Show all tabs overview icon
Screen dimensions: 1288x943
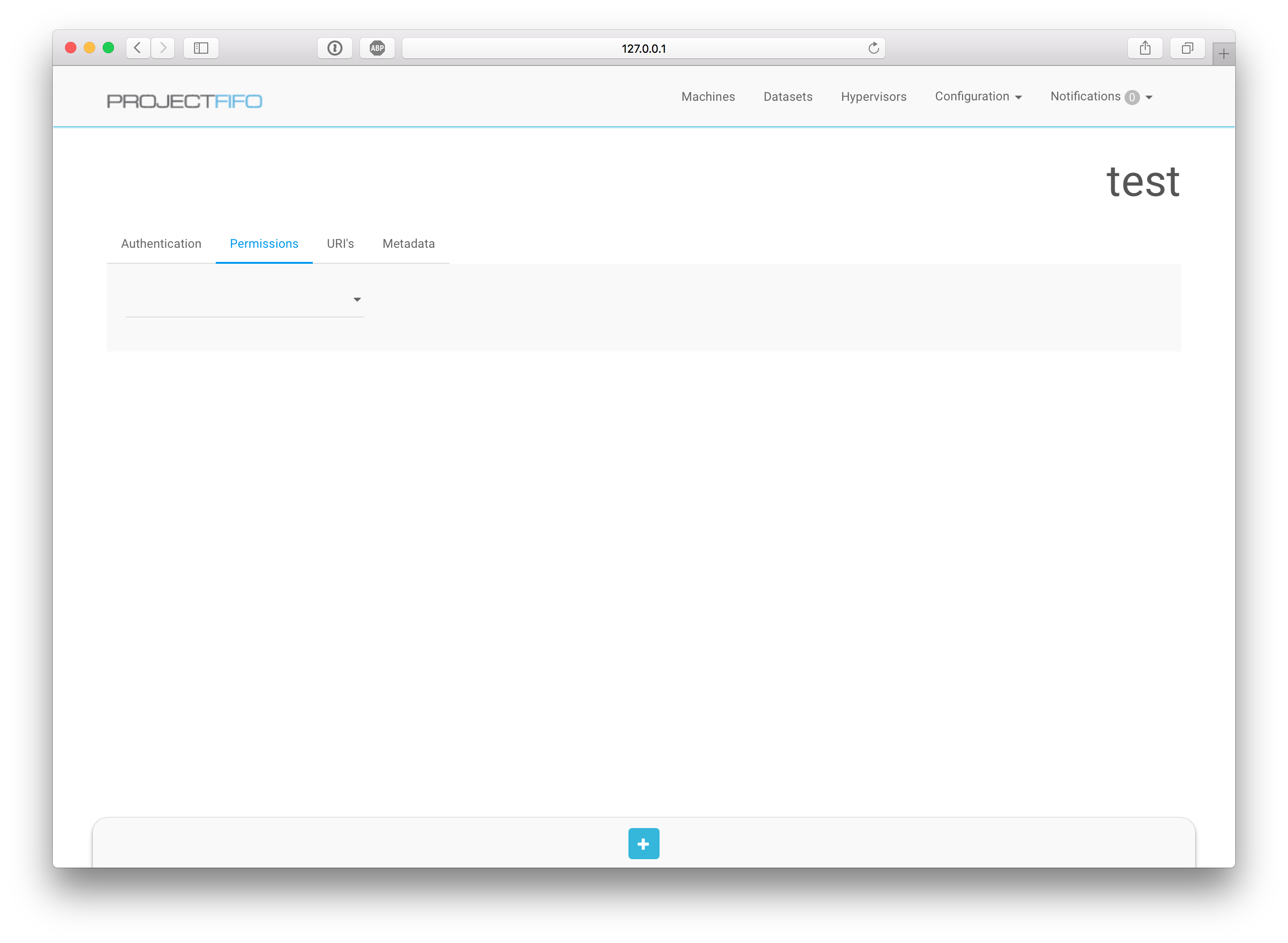coord(1187,48)
